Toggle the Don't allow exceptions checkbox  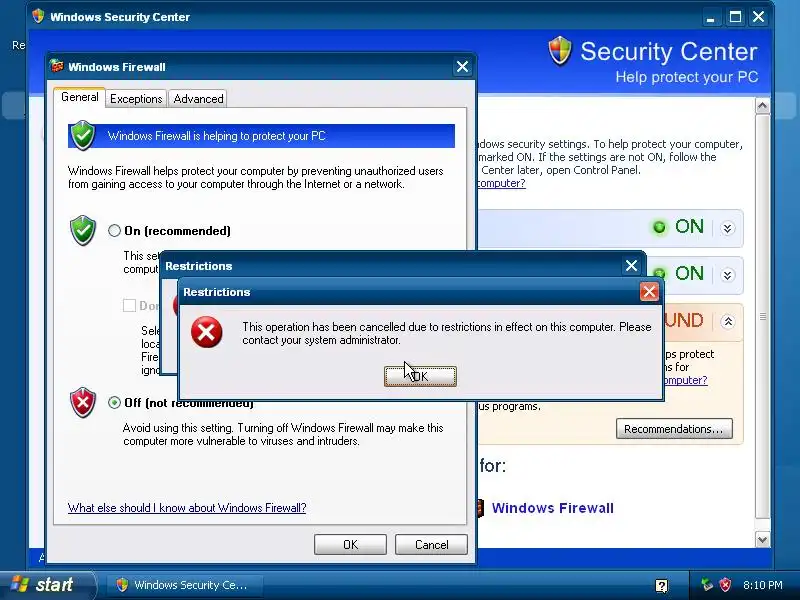[x=129, y=305]
